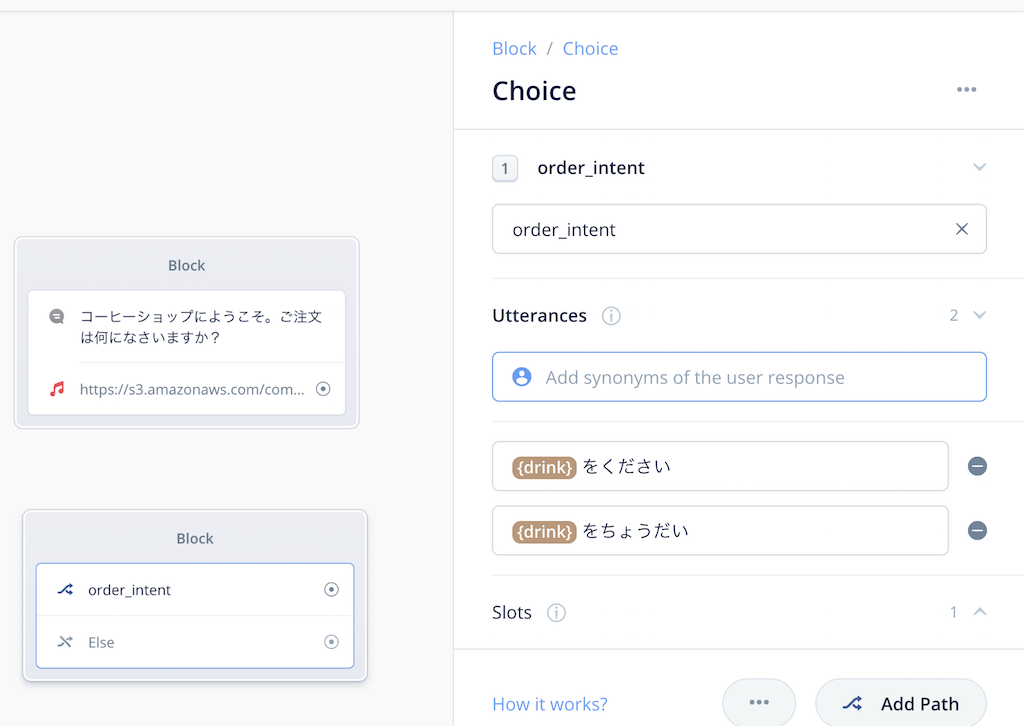Click the Slots info icon
This screenshot has width=1024, height=726.
click(x=556, y=612)
